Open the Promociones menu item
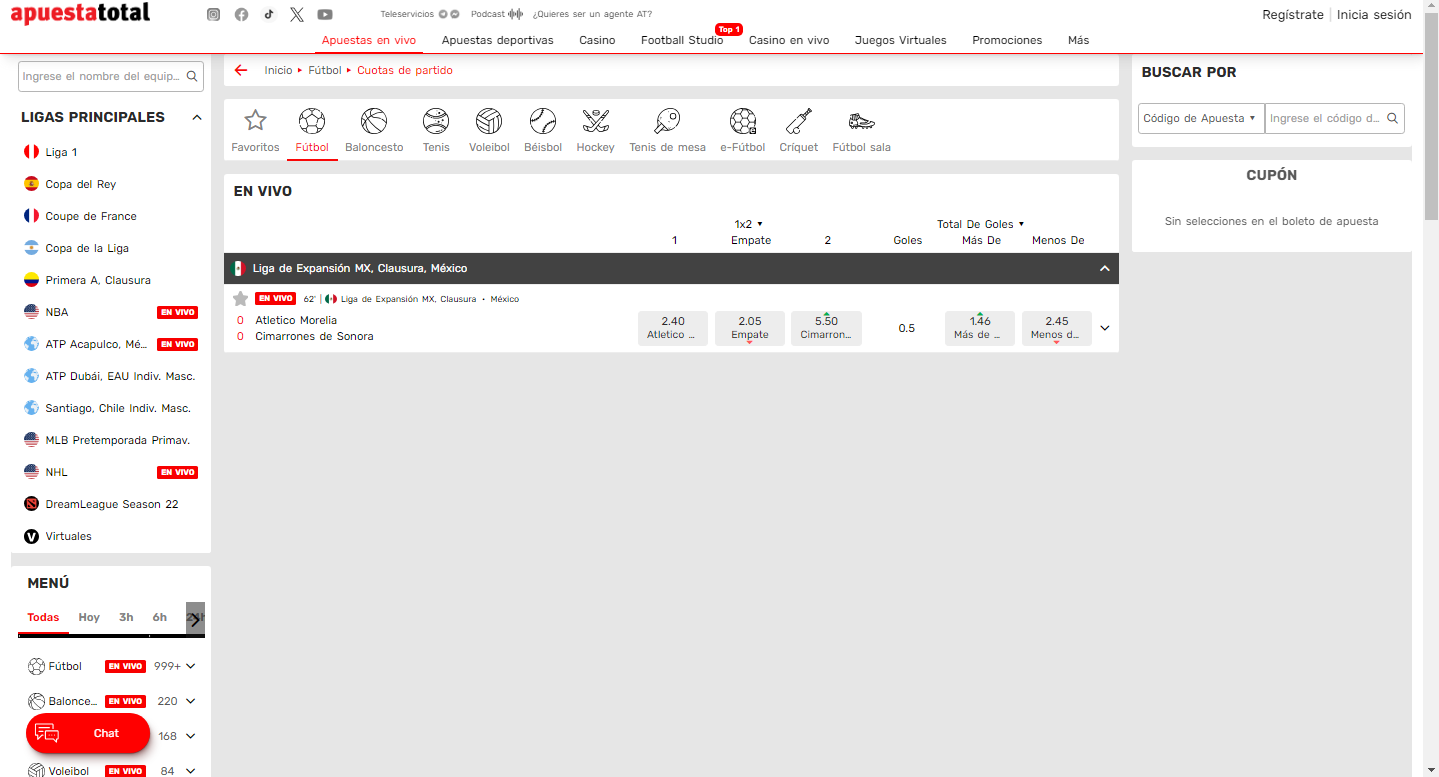The height and width of the screenshot is (777, 1439). pyautogui.click(x=1007, y=40)
